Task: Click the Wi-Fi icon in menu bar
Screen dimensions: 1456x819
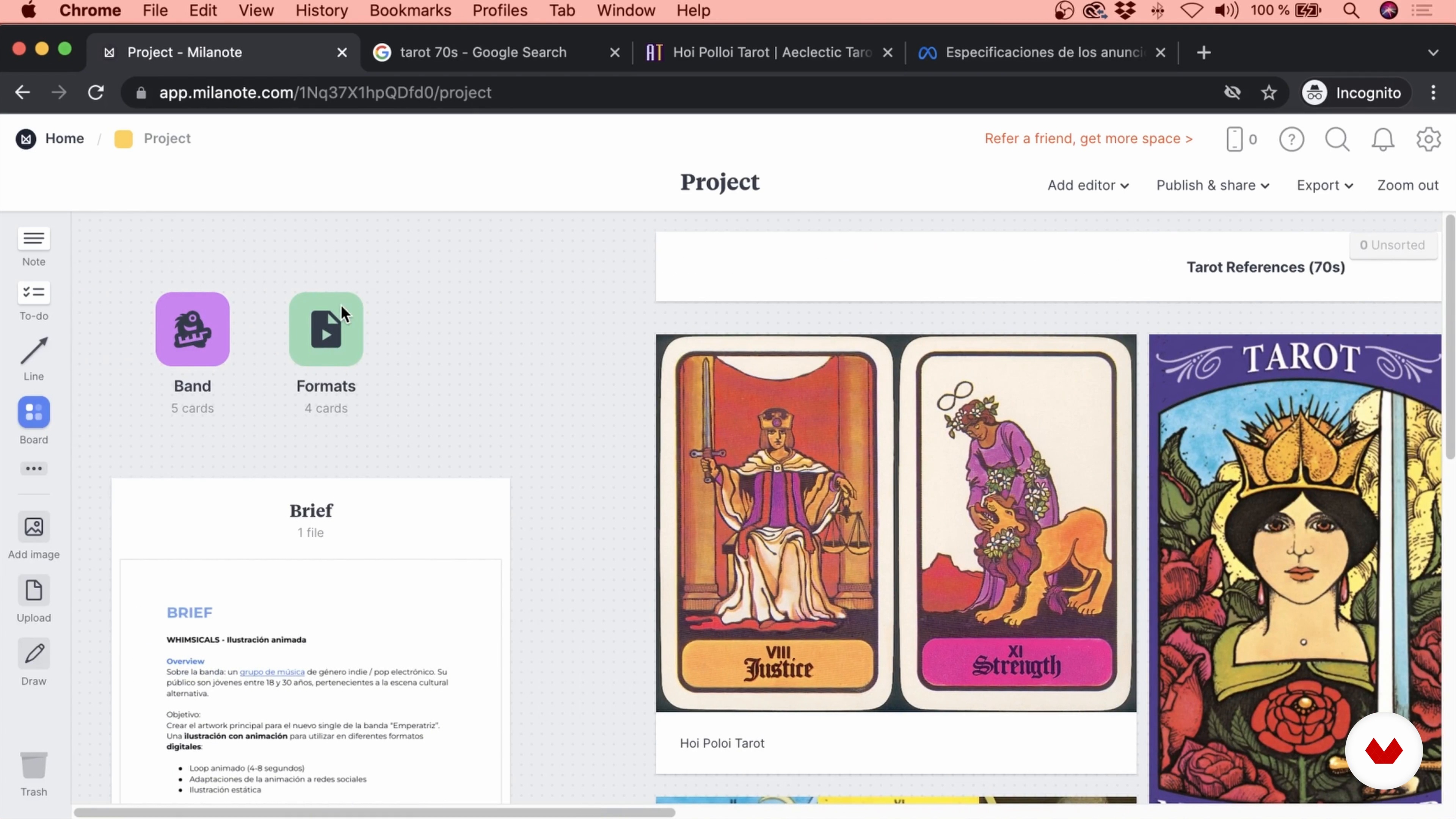Action: pos(1191,11)
